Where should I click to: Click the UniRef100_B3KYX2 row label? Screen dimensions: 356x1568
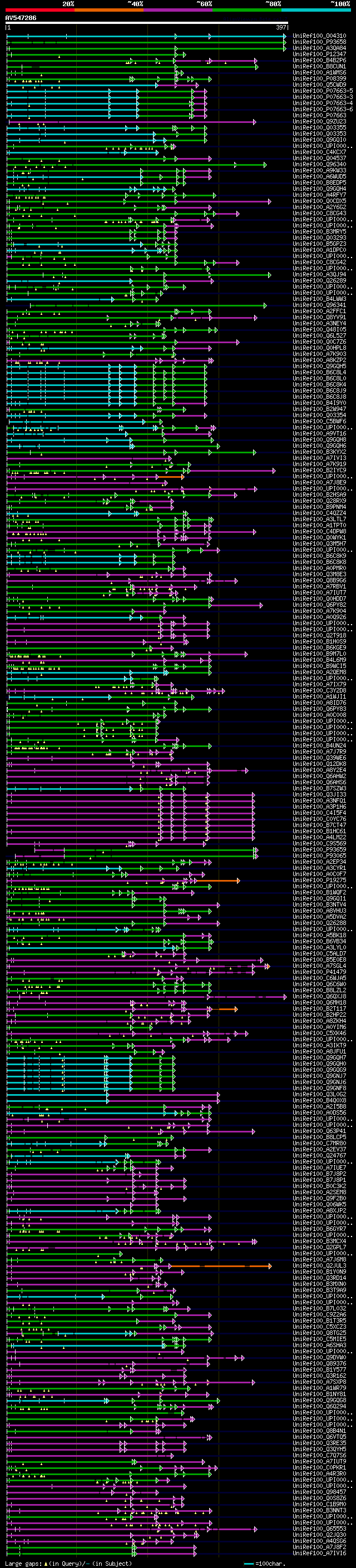click(319, 452)
